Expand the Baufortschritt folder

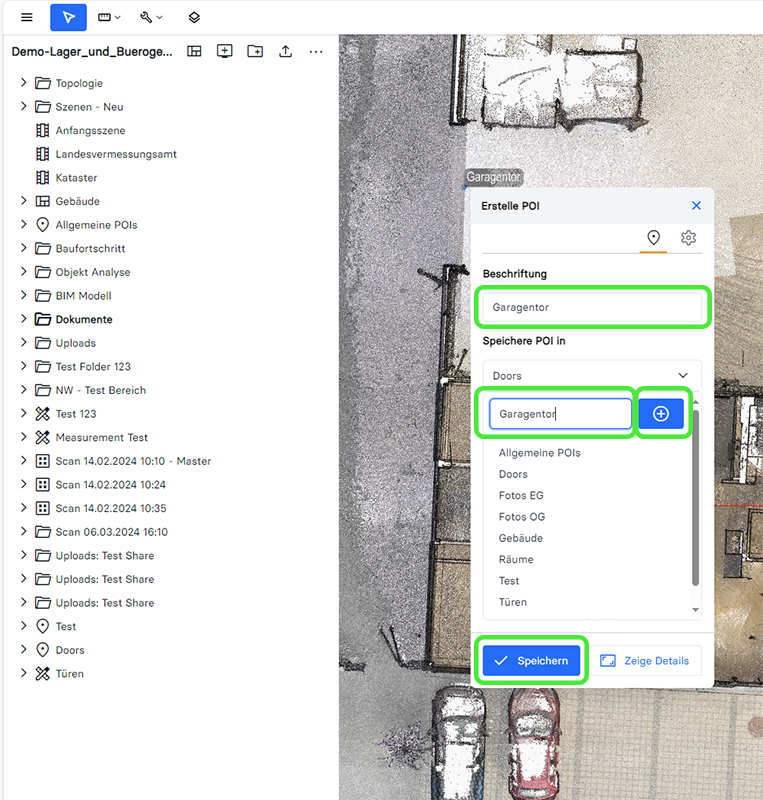click(x=24, y=248)
